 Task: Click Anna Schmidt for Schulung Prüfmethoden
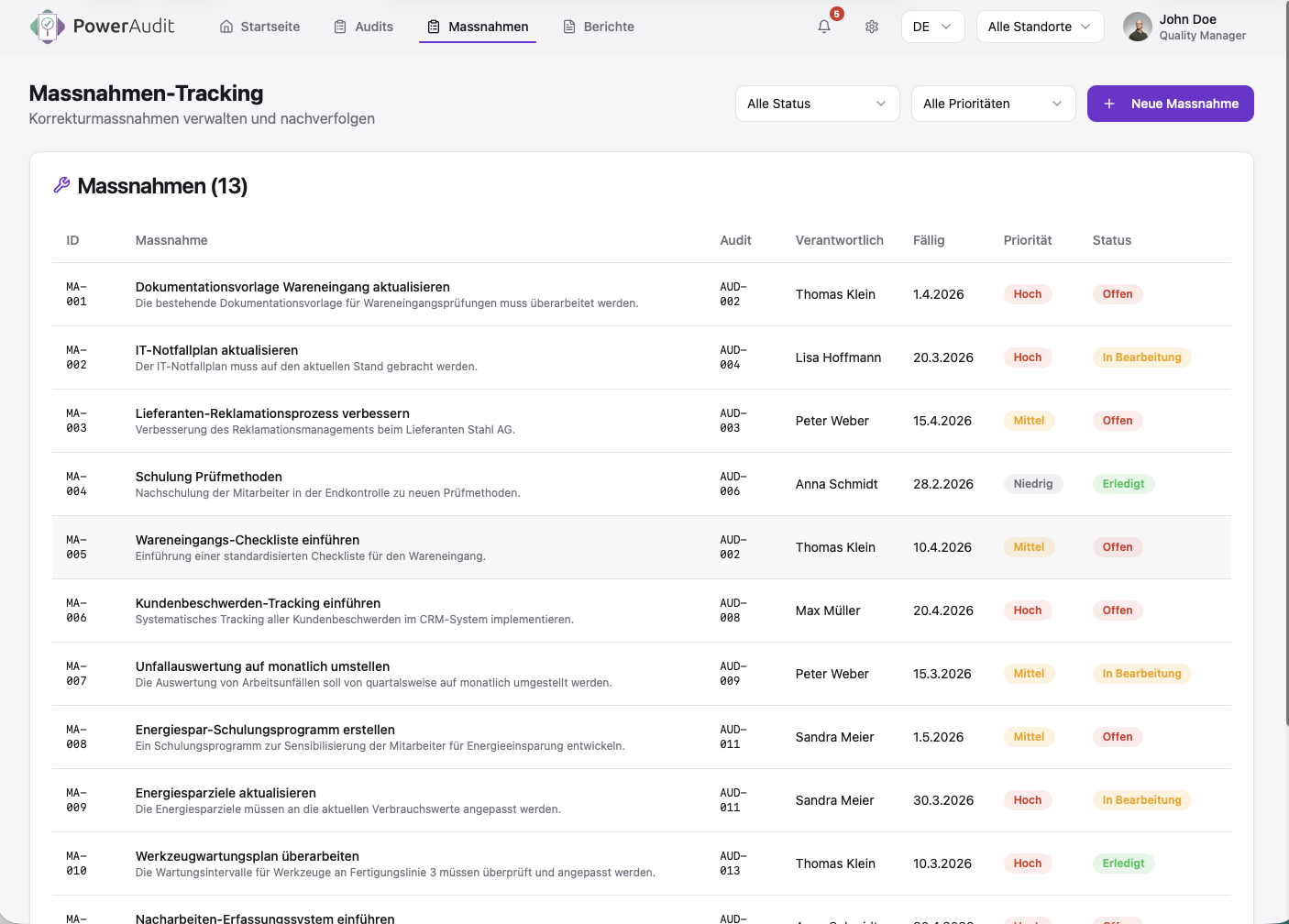point(836,484)
